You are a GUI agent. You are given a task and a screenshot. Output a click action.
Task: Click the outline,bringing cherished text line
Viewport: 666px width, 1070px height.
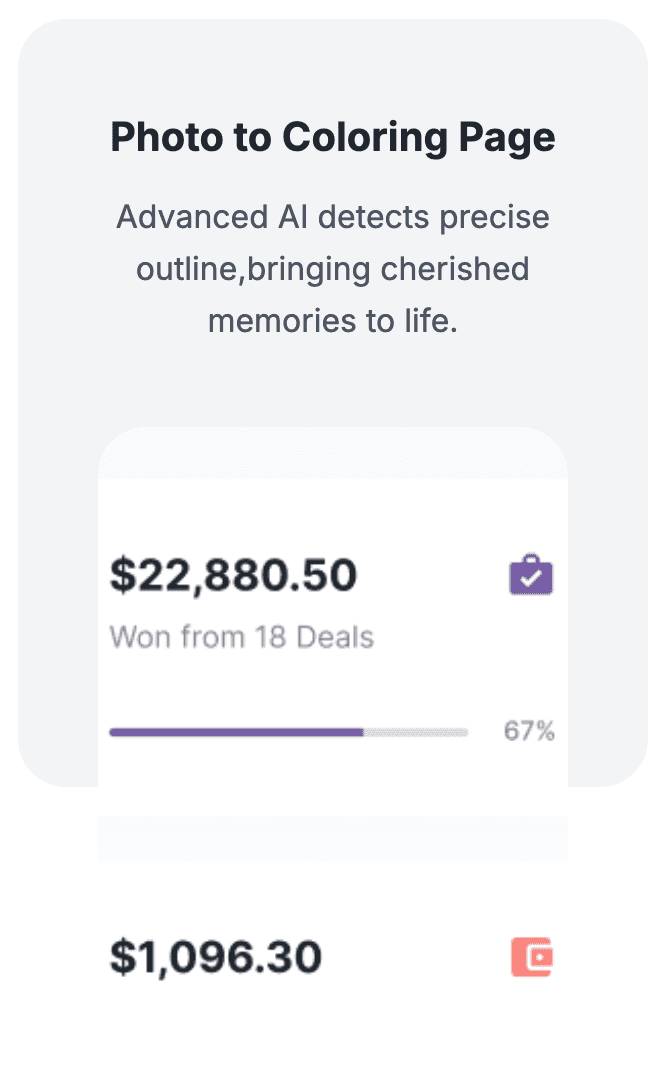tap(333, 270)
